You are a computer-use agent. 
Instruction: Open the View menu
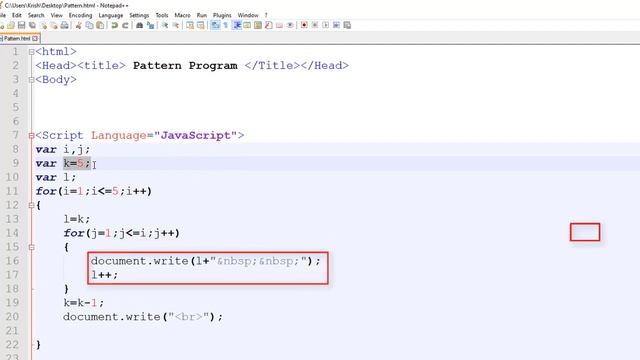coord(56,15)
